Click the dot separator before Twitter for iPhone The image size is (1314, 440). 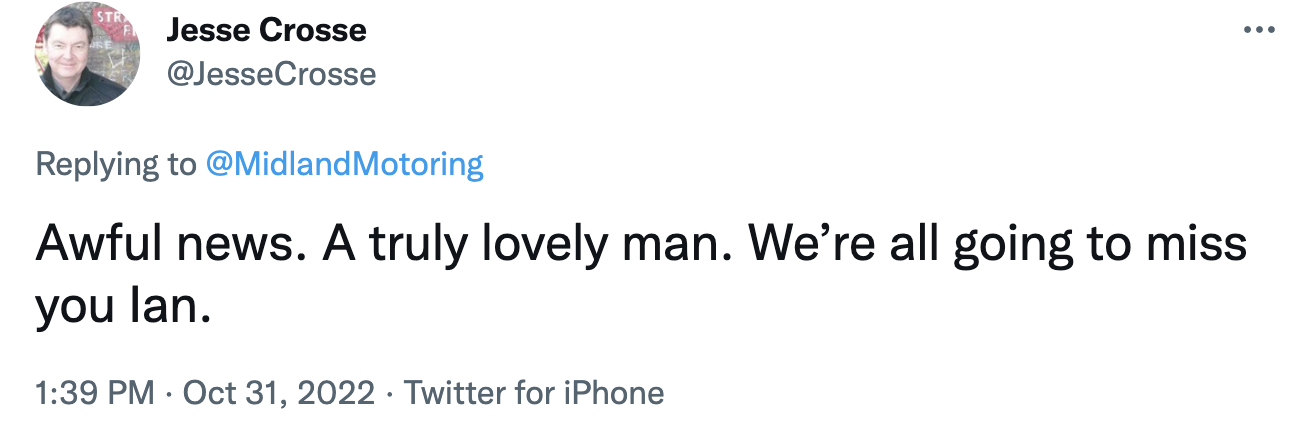pos(390,394)
